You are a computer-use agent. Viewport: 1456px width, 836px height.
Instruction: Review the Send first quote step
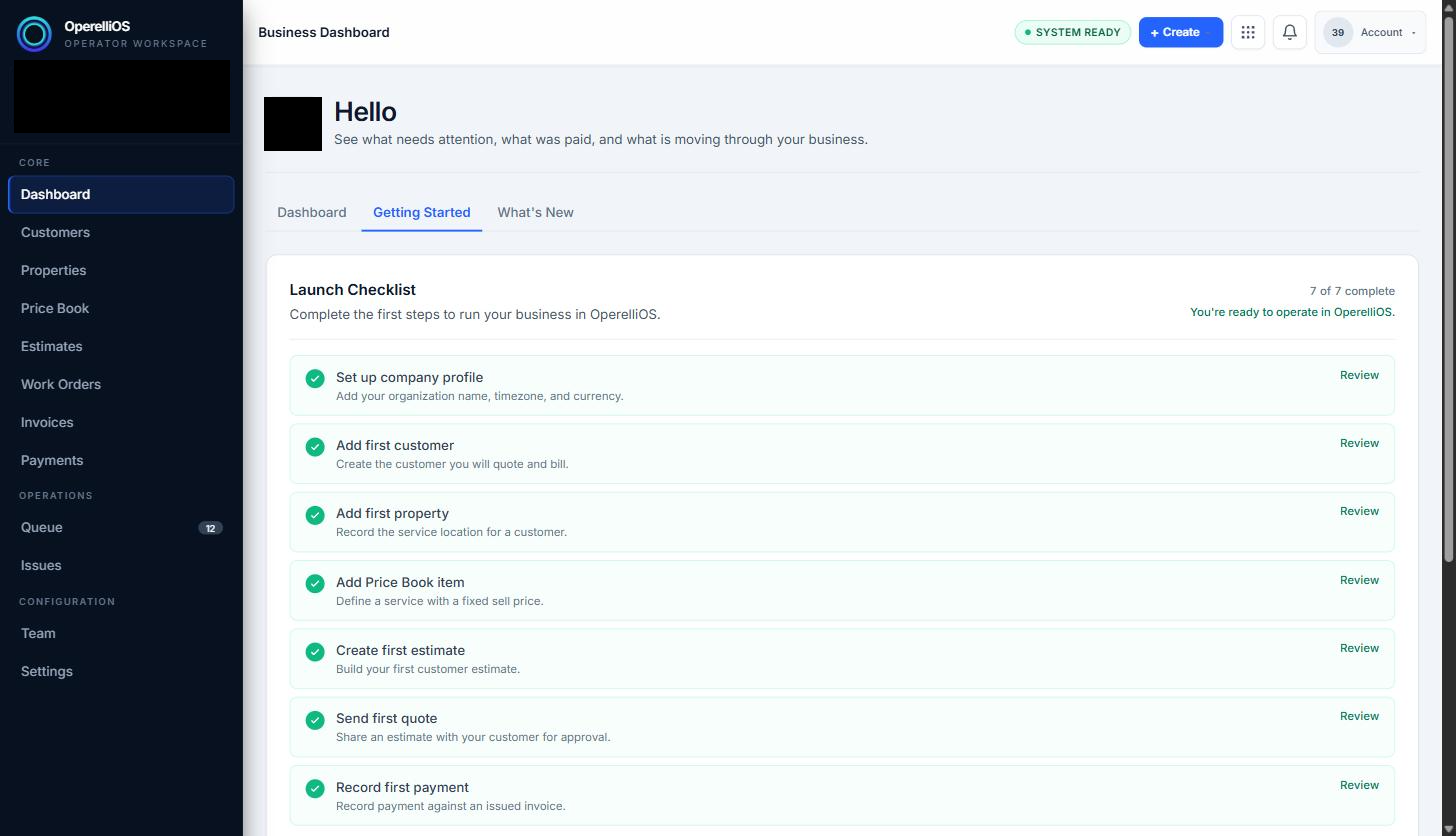[x=1359, y=716]
